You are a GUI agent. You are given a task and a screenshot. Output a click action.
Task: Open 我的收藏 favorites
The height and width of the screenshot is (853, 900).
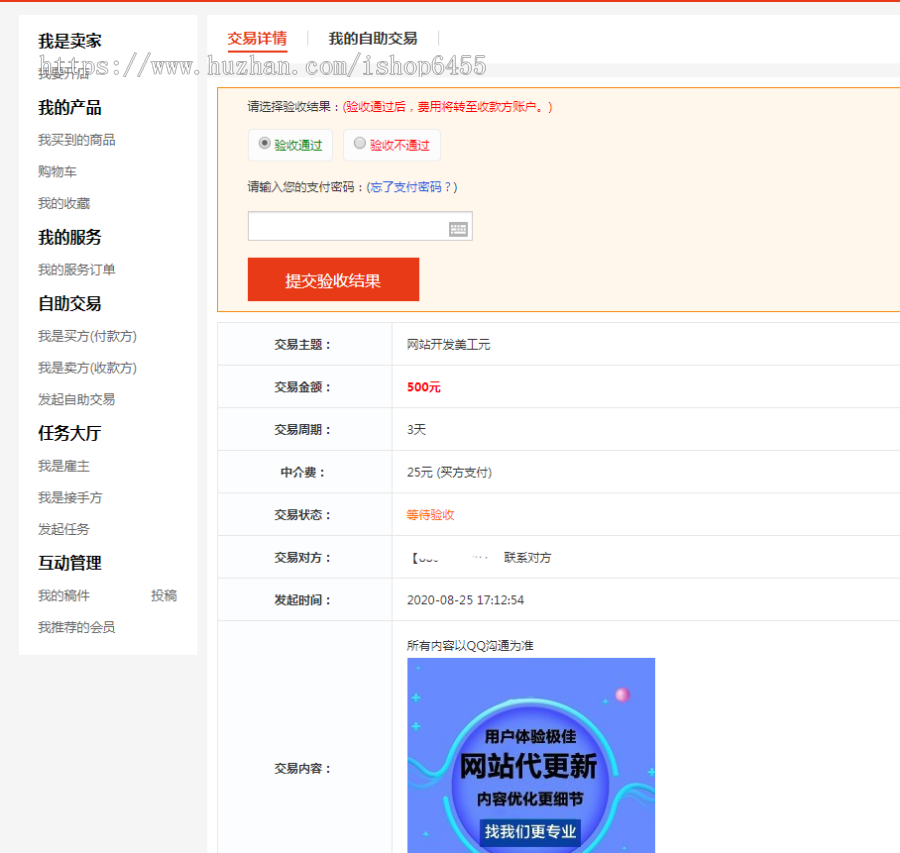tap(63, 203)
